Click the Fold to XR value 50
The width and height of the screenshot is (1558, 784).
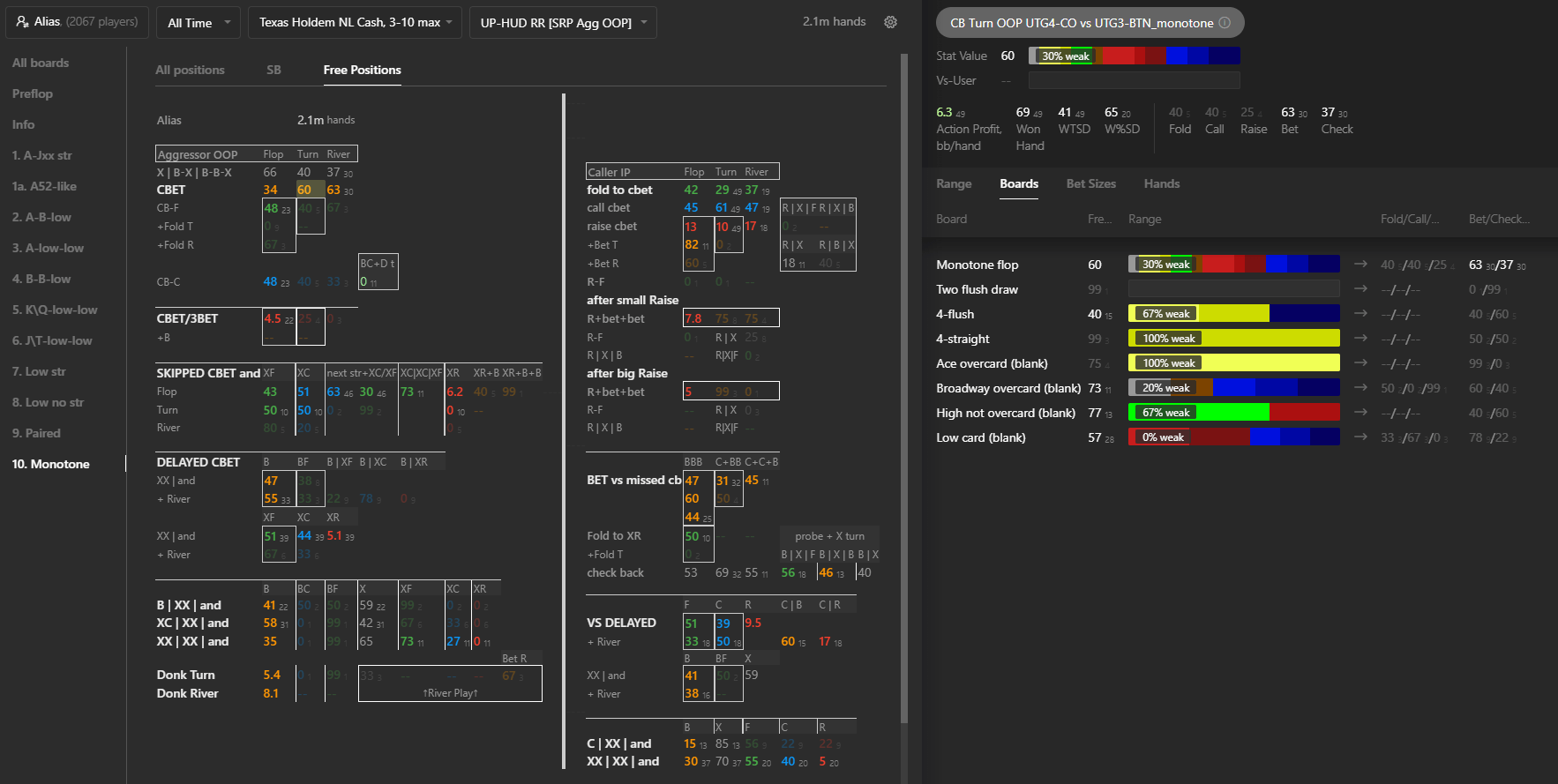click(692, 536)
